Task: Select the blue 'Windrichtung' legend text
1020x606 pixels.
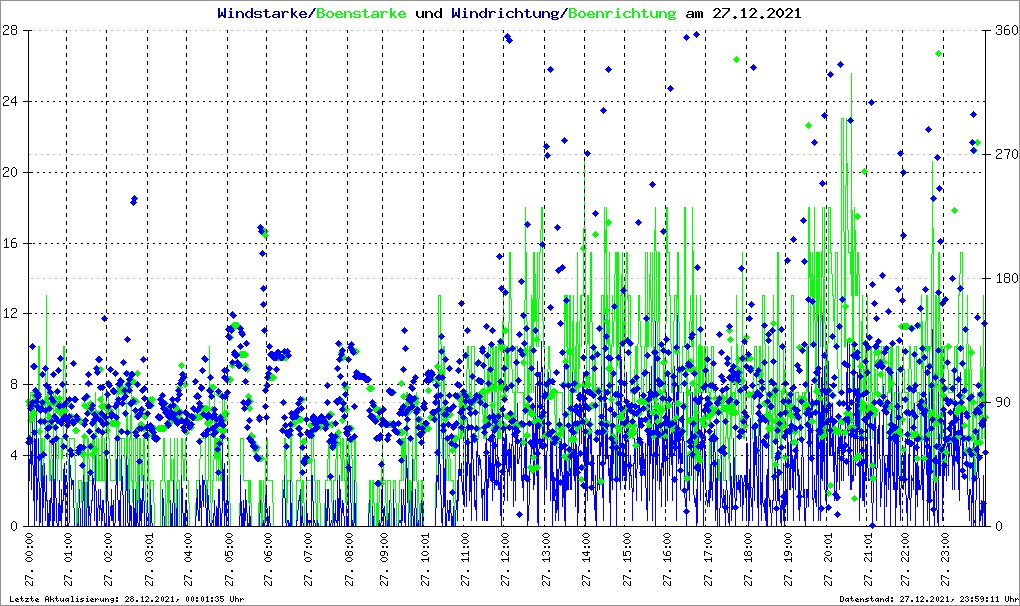Action: point(506,14)
